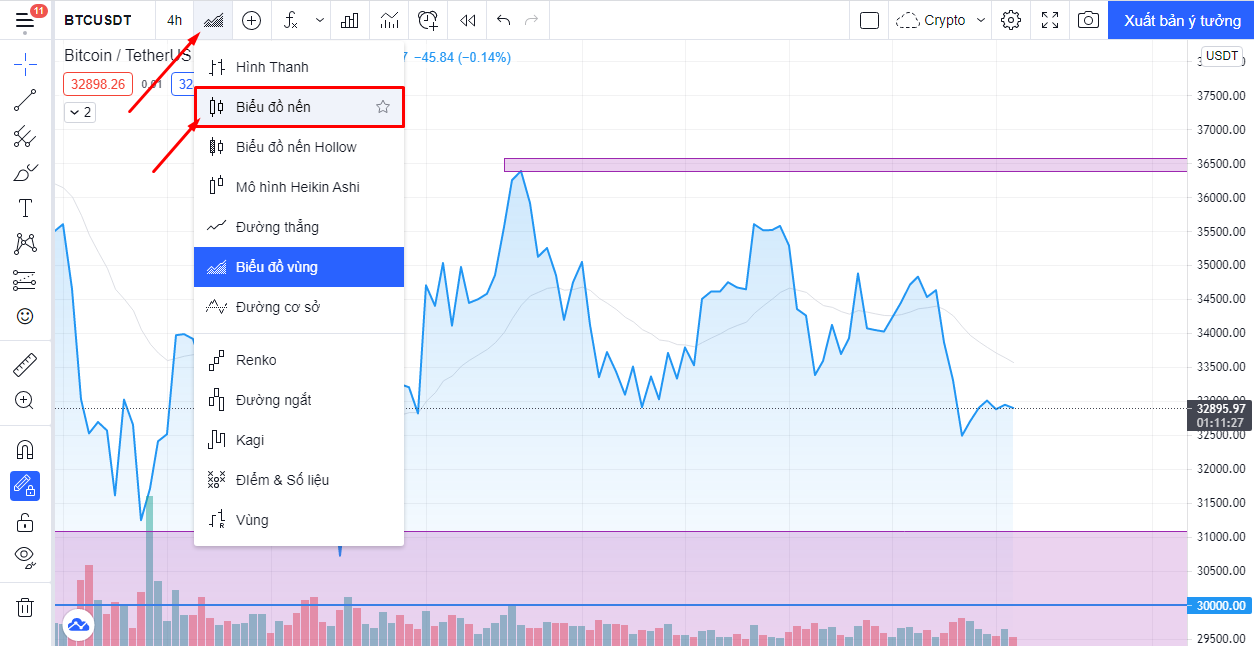1254x646 pixels.
Task: Click the undo arrow in top toolbar
Action: click(x=503, y=20)
